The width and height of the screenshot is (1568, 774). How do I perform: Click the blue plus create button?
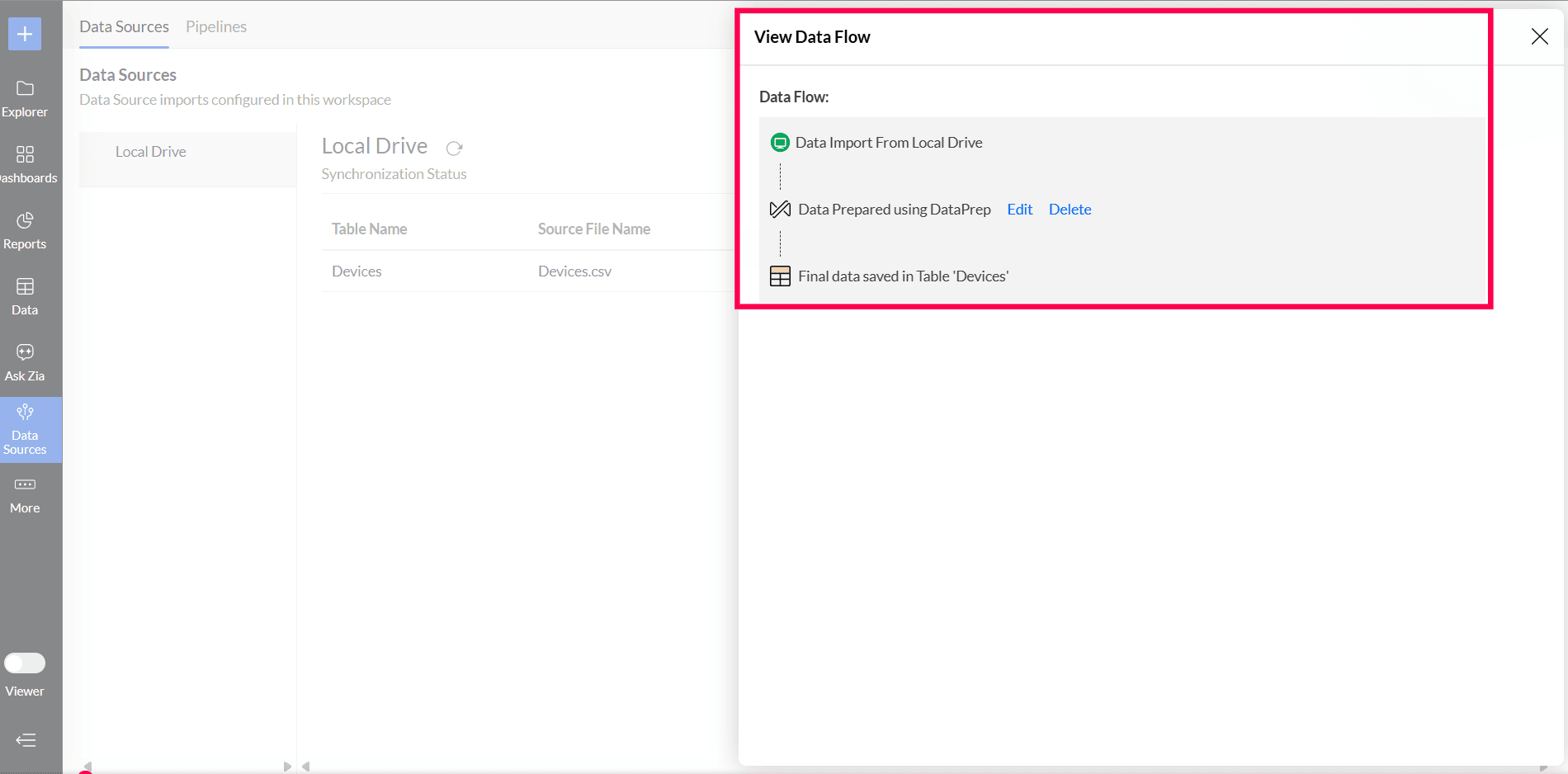click(x=25, y=34)
